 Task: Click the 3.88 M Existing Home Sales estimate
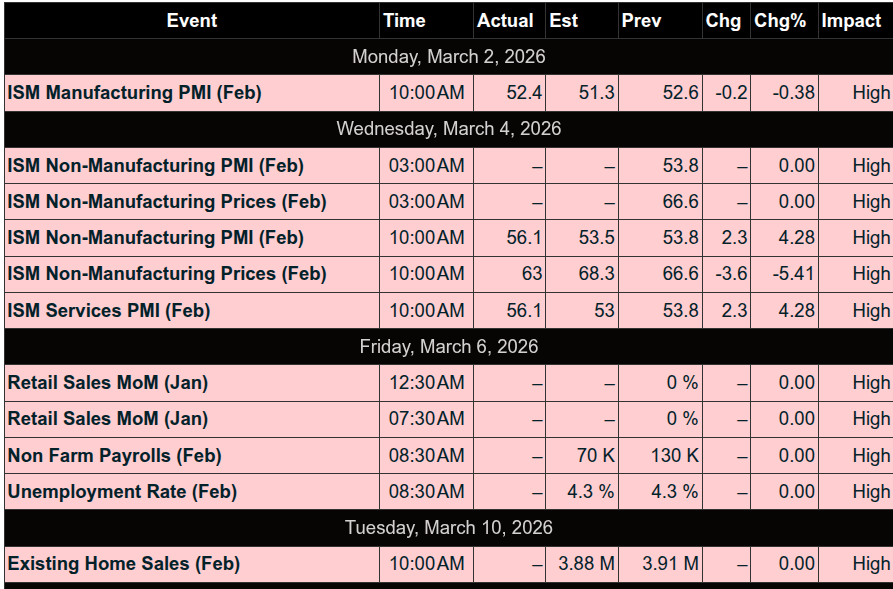[x=587, y=564]
